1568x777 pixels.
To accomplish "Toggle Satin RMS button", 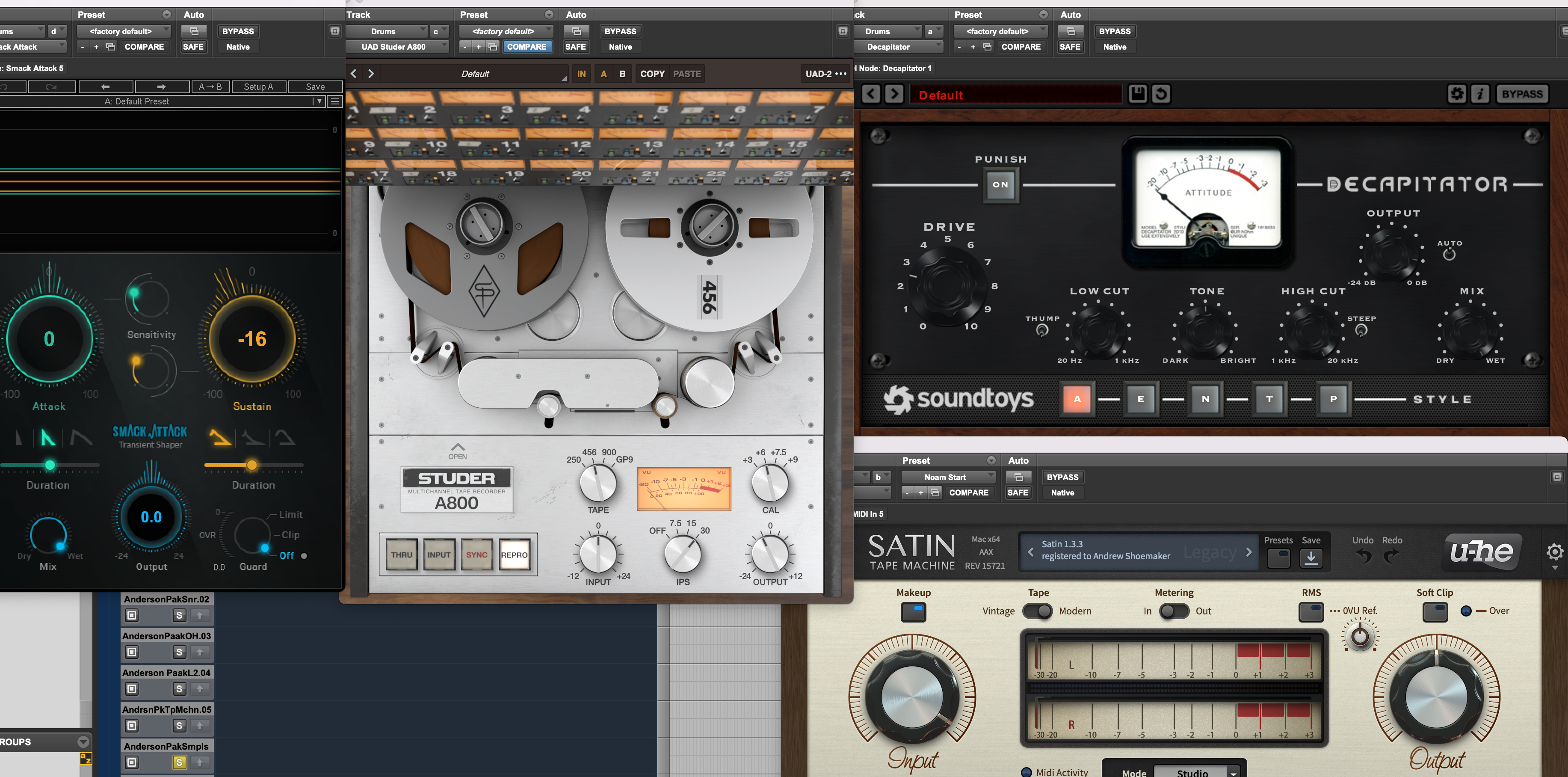I will pos(1311,611).
